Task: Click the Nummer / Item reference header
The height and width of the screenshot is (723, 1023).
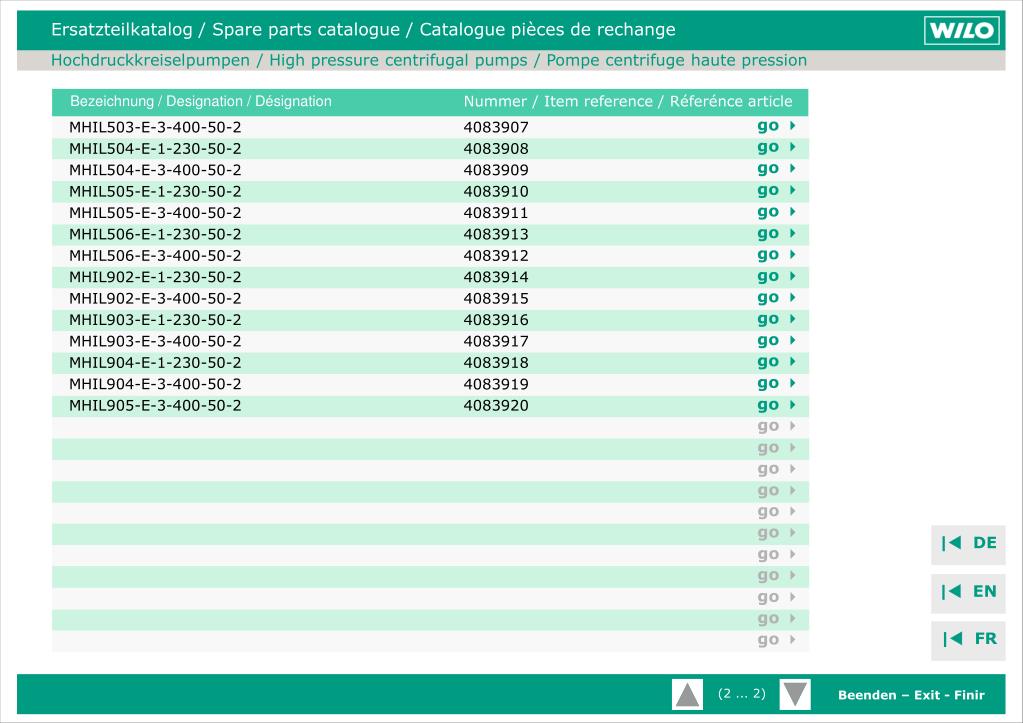Action: 628,102
